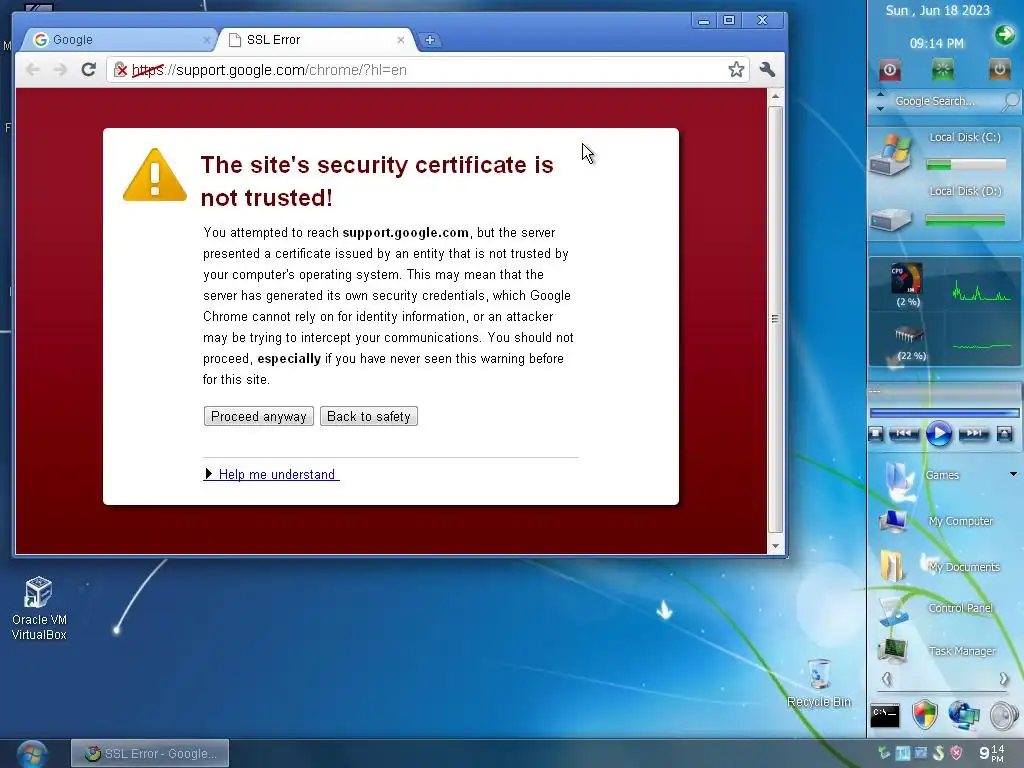Click the taskbar clock showing 9:14 PM
Screen dimensions: 1024x768
[991, 753]
